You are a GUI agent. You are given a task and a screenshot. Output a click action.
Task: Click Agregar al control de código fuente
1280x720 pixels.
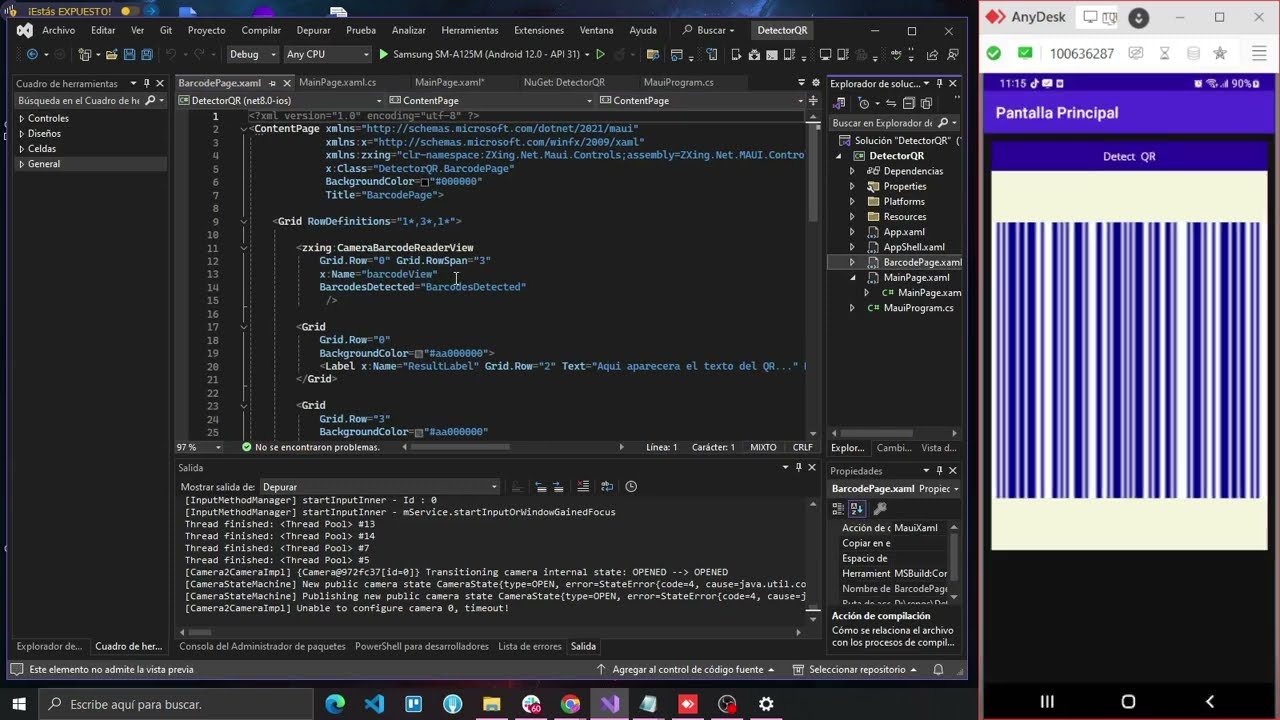click(687, 669)
